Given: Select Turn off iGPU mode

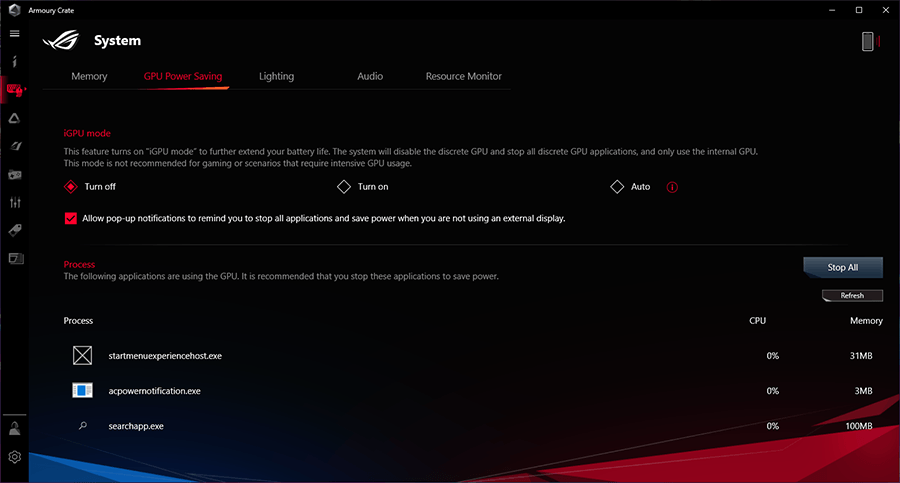Looking at the screenshot, I should [x=71, y=187].
